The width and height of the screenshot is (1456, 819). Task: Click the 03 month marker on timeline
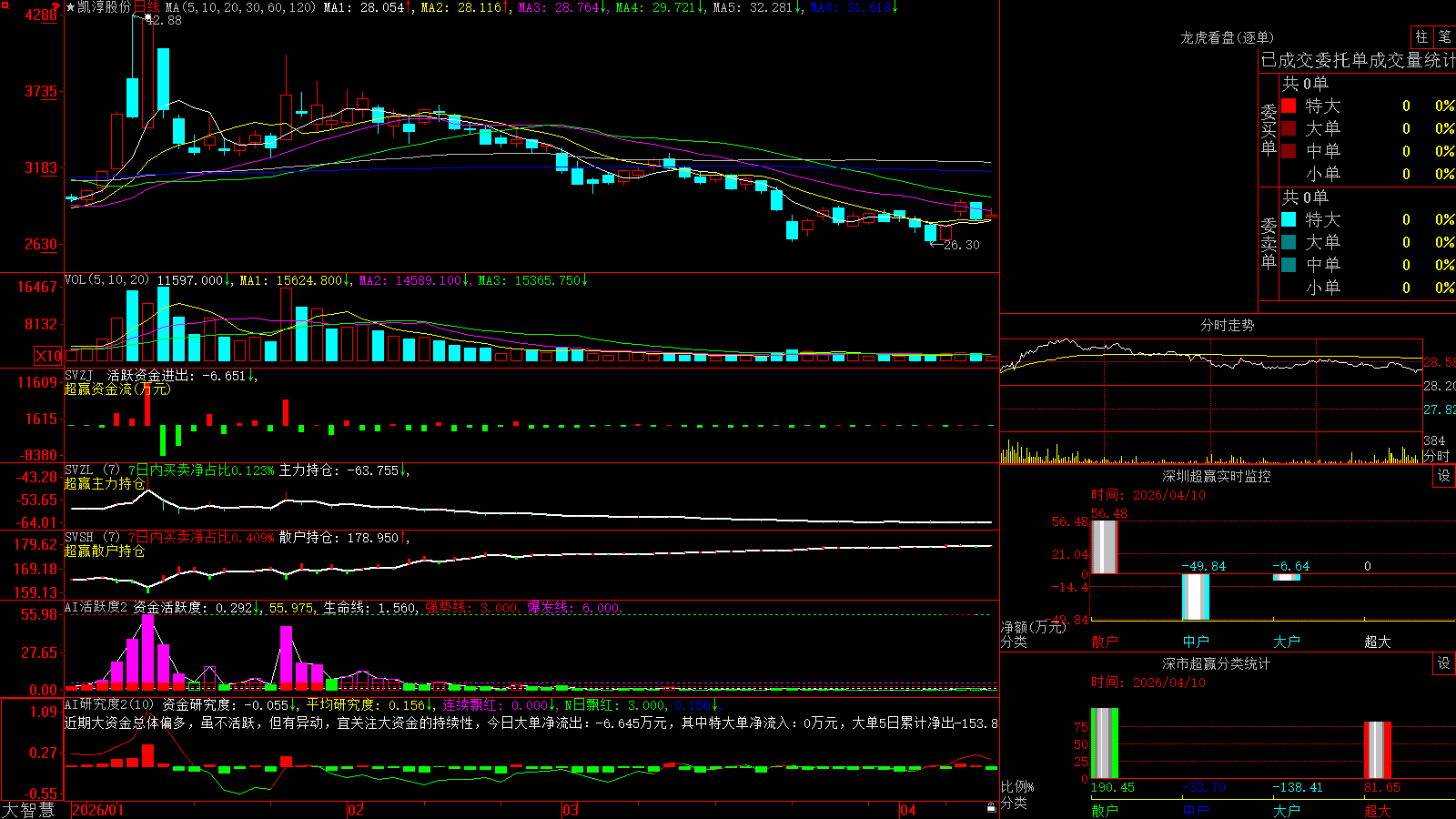pos(571,810)
